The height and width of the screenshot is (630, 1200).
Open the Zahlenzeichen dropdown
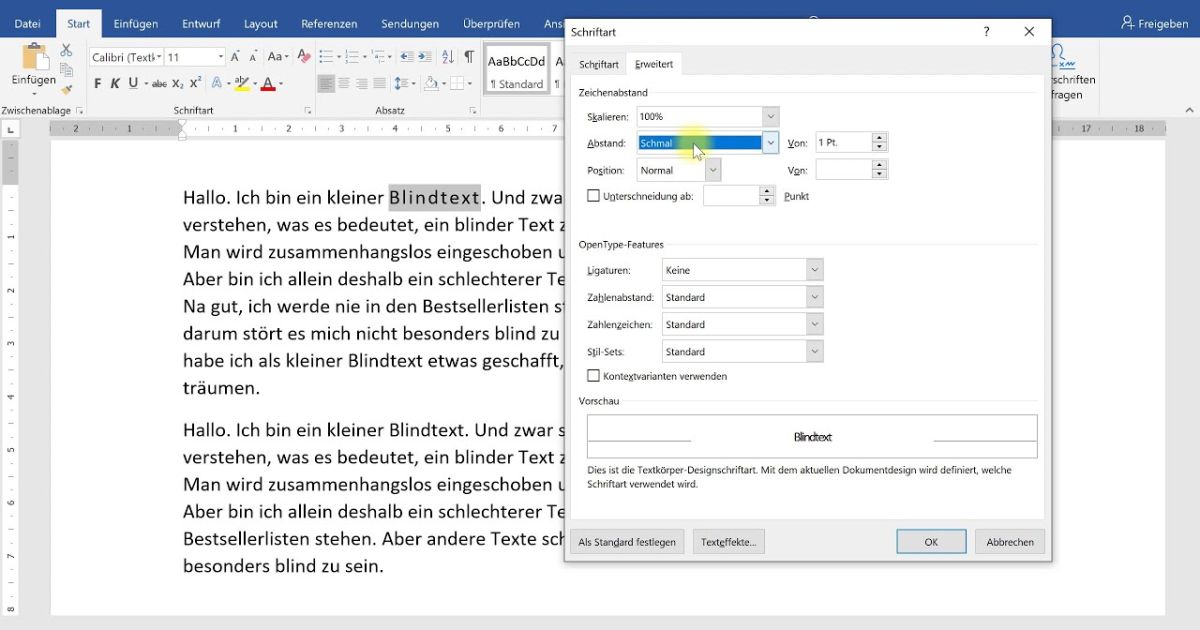[x=815, y=324]
